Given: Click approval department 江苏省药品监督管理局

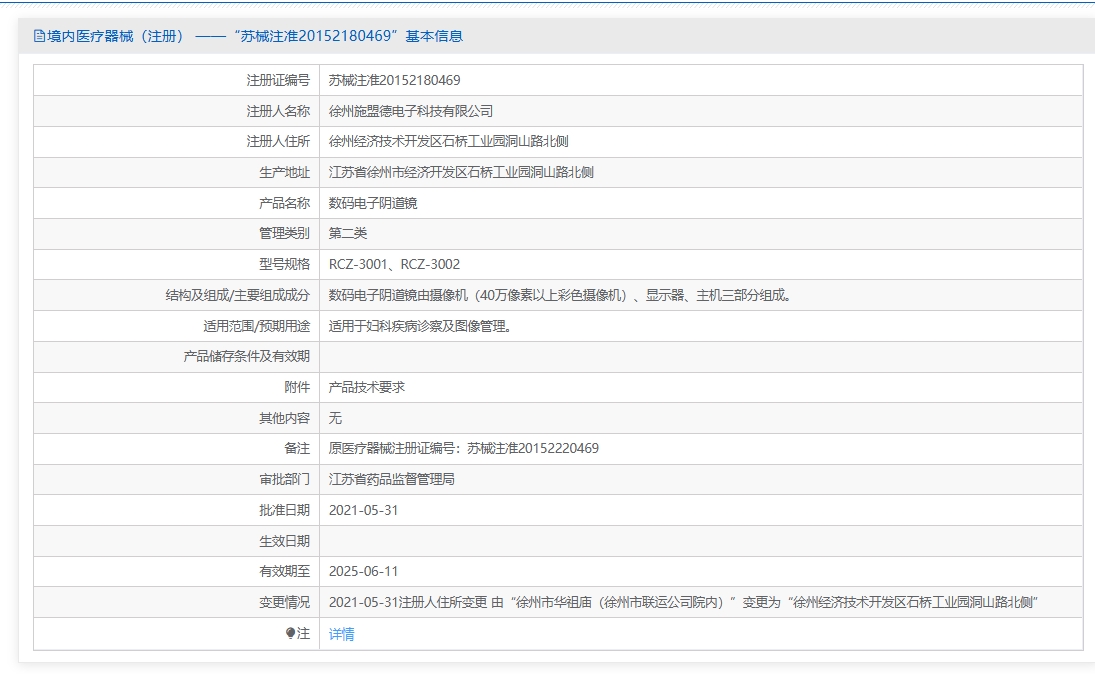Looking at the screenshot, I should (x=392, y=479).
